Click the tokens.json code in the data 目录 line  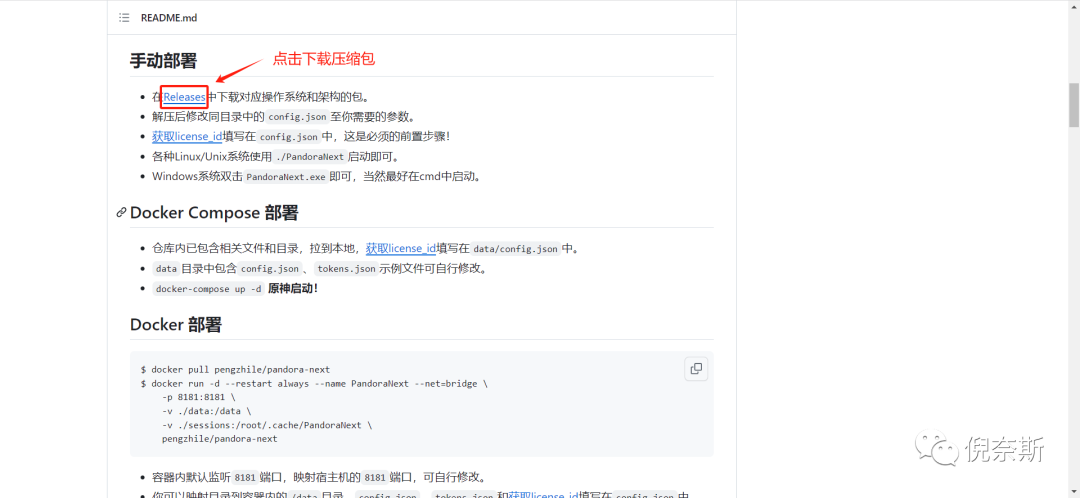(x=346, y=269)
